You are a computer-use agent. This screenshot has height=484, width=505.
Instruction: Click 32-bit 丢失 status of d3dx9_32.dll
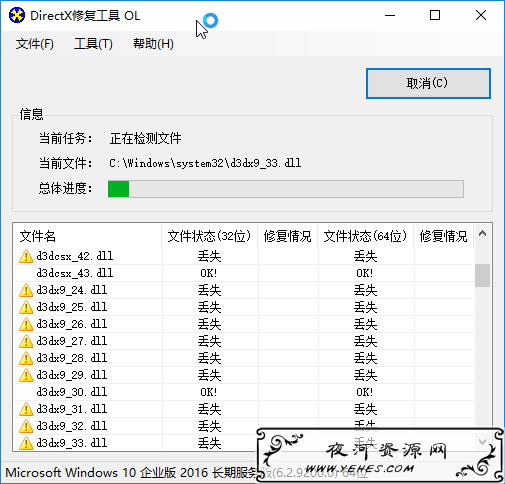(x=209, y=426)
